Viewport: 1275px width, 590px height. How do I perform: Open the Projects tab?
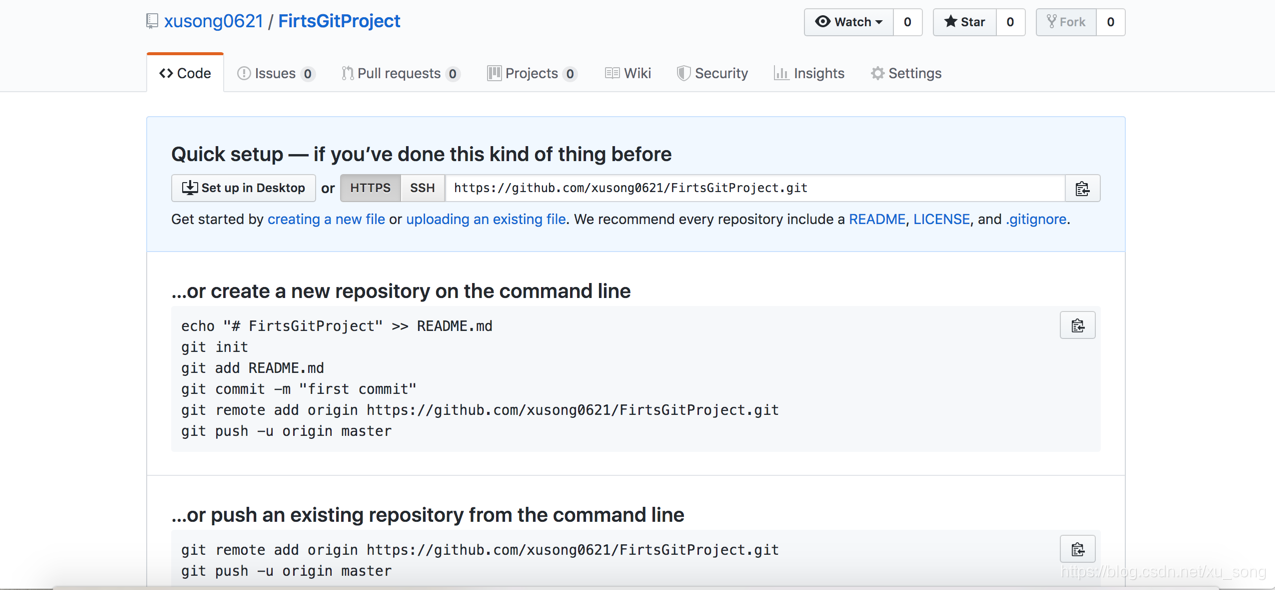(x=531, y=73)
